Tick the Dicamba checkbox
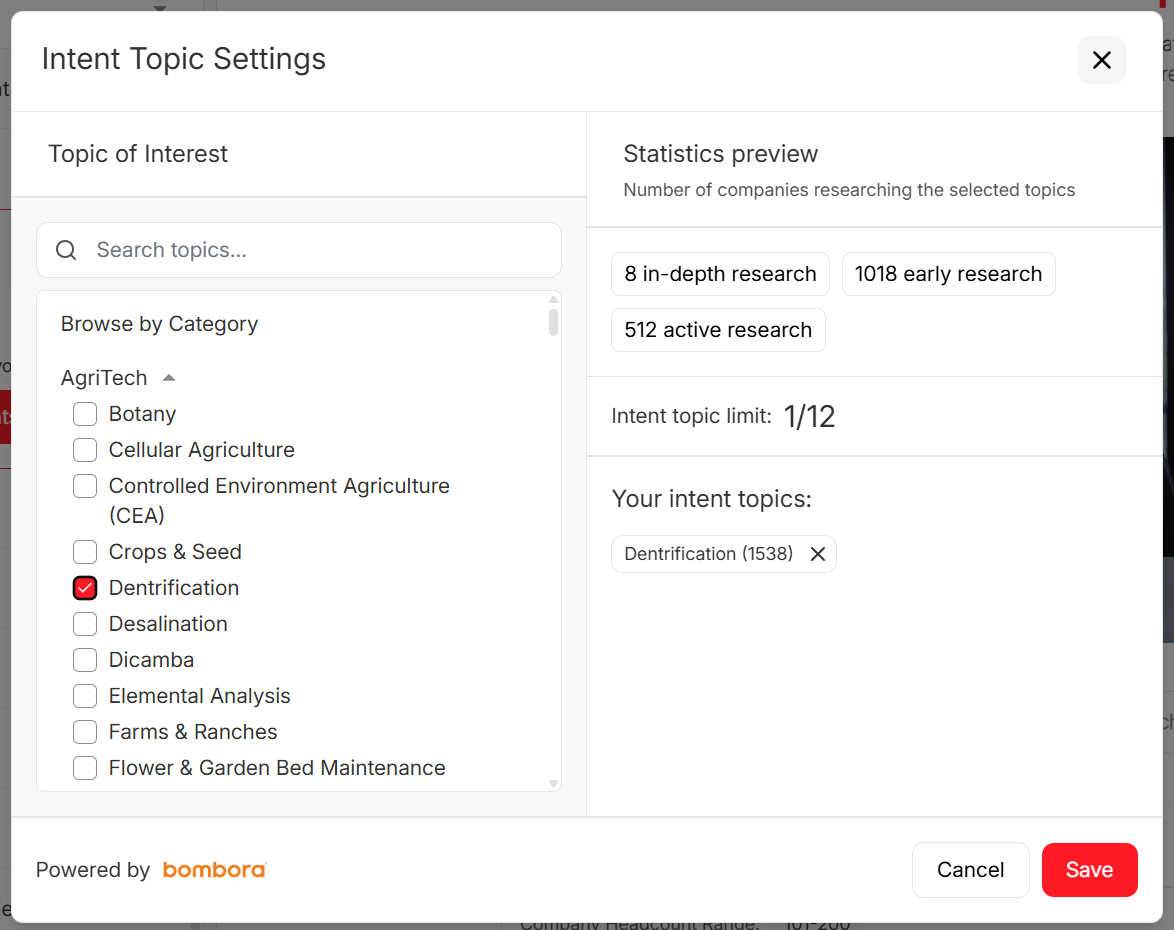 pyautogui.click(x=85, y=660)
